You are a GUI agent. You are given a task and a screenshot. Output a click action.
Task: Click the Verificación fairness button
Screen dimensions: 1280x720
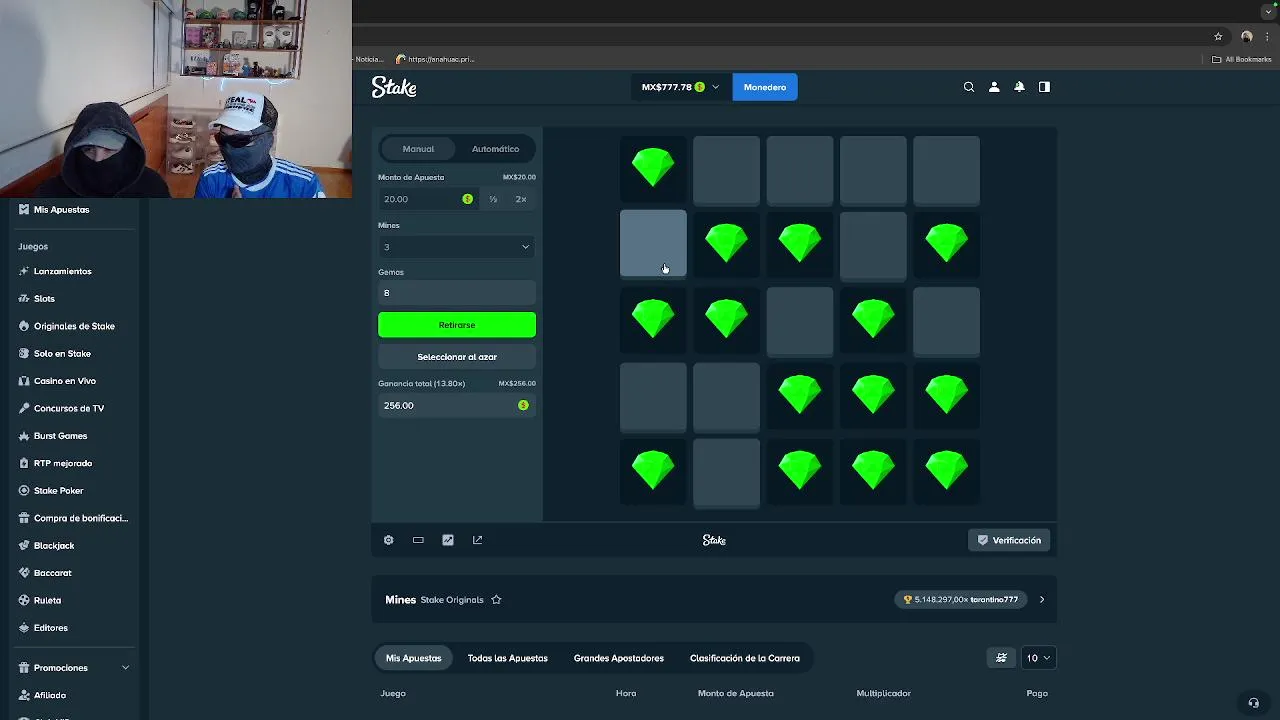[1009, 540]
